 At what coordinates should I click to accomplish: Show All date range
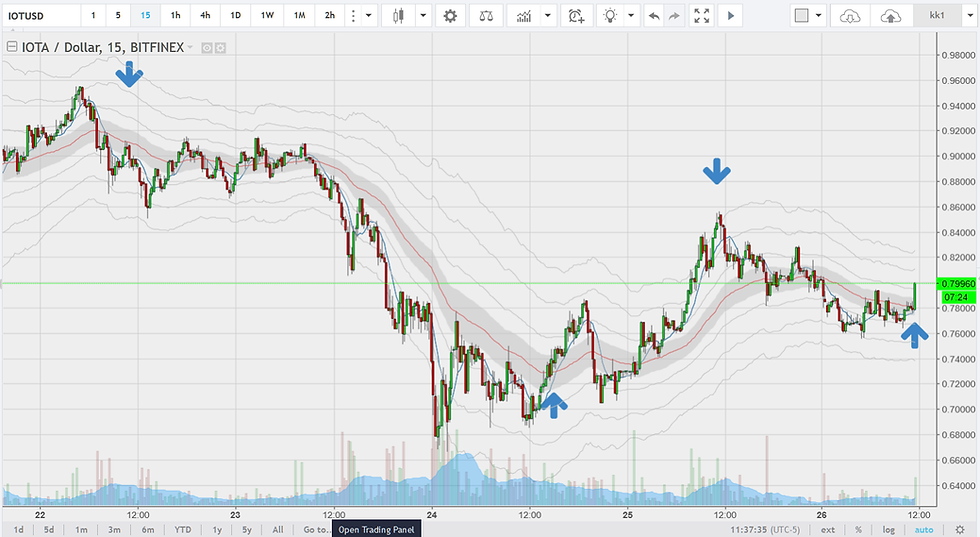(x=278, y=529)
